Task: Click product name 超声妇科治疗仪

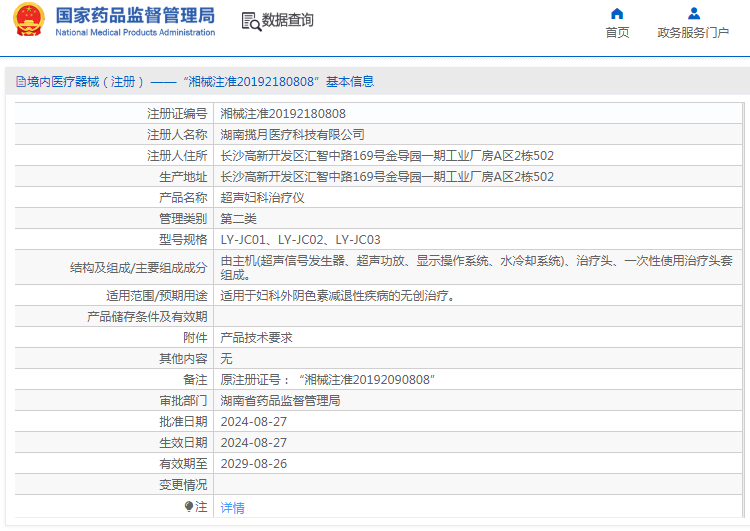Action: tap(262, 198)
